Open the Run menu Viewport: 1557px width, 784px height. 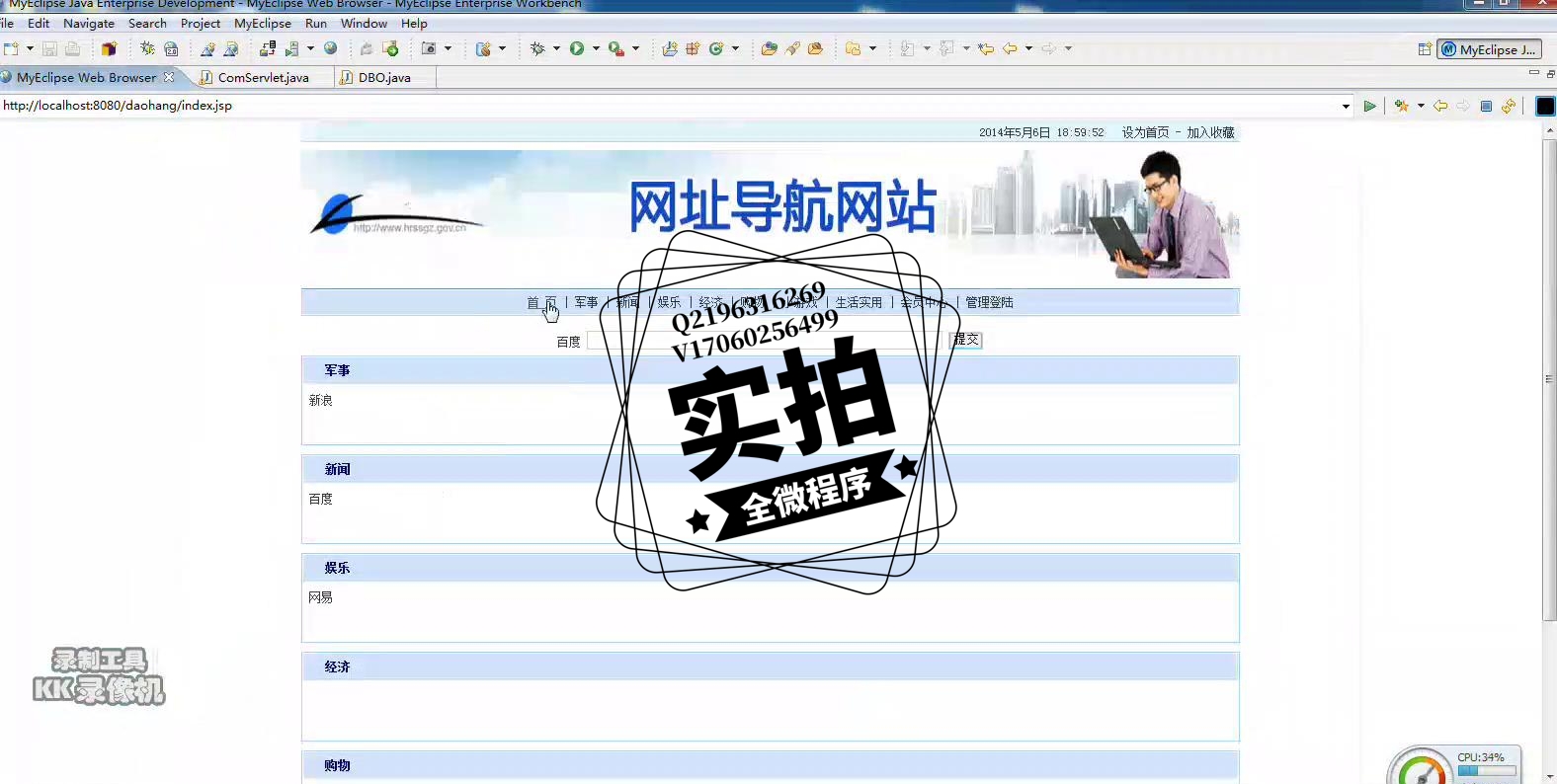pos(316,23)
